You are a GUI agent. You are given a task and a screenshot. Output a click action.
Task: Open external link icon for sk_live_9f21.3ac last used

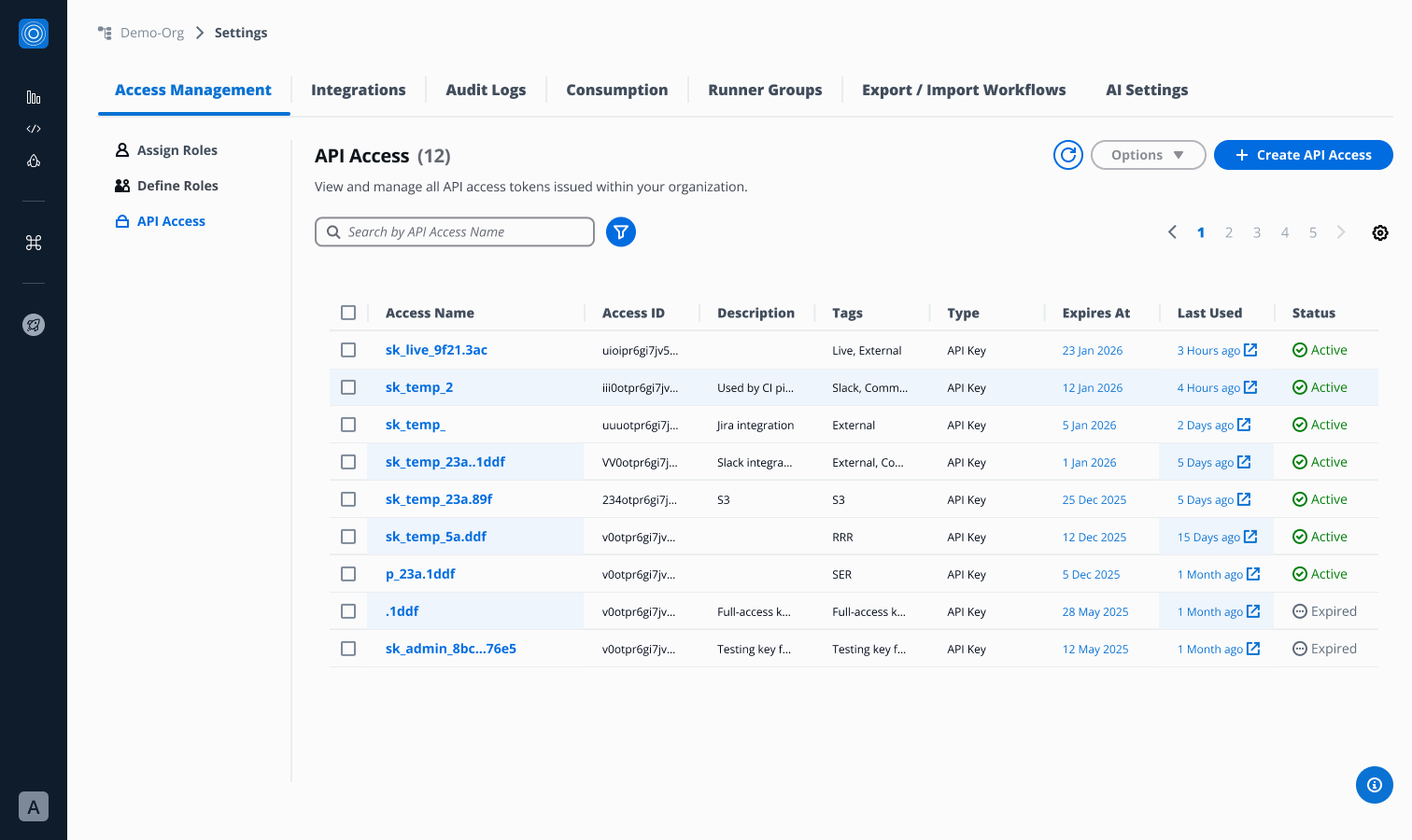pyautogui.click(x=1250, y=350)
